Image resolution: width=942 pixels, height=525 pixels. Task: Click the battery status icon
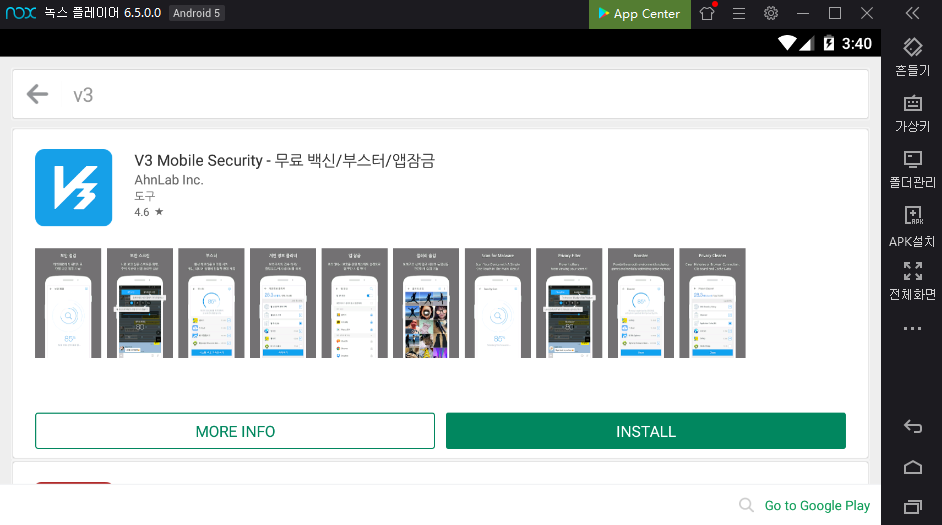(x=828, y=43)
